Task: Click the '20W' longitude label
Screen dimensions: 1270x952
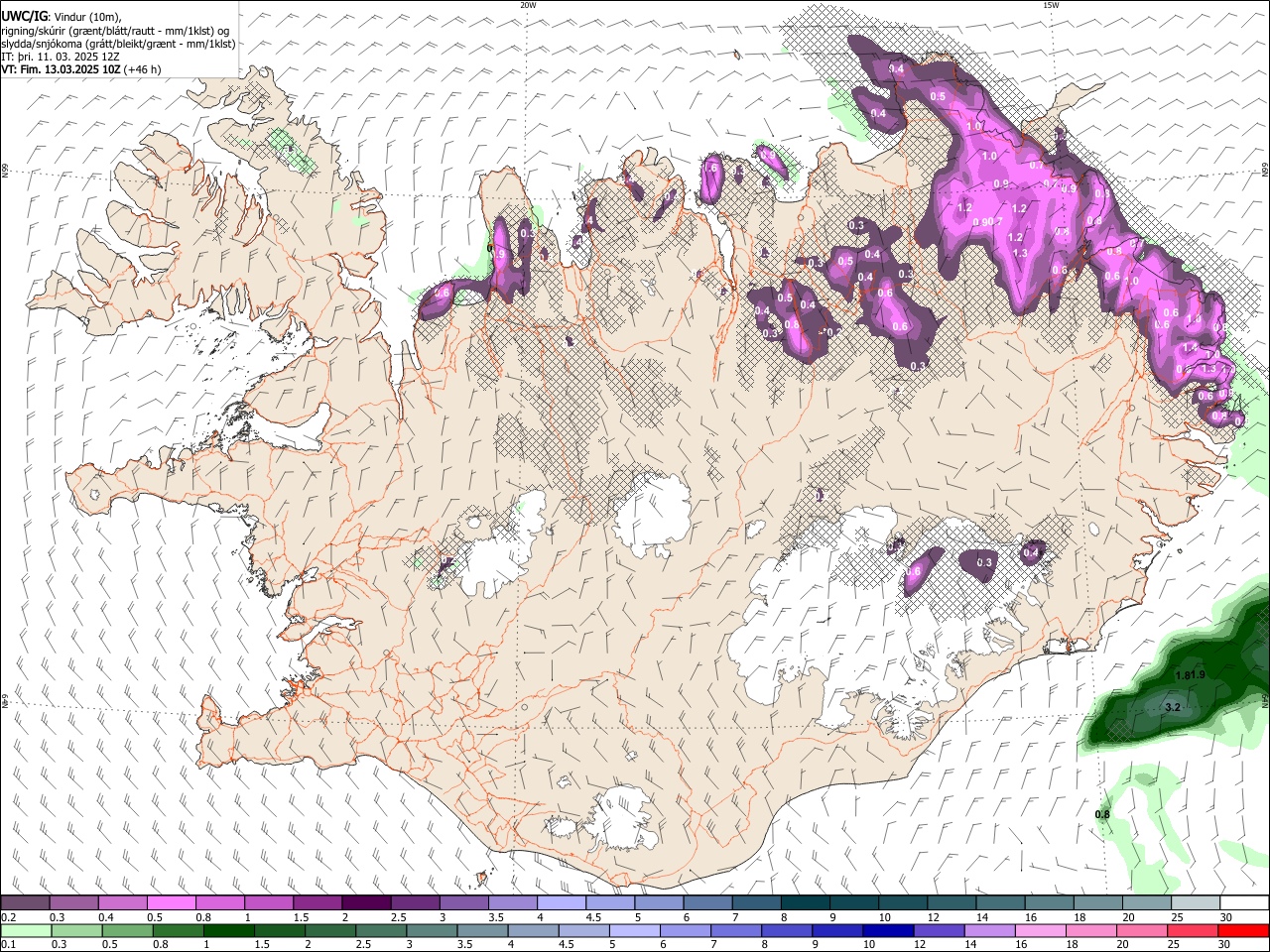Action: point(528,5)
